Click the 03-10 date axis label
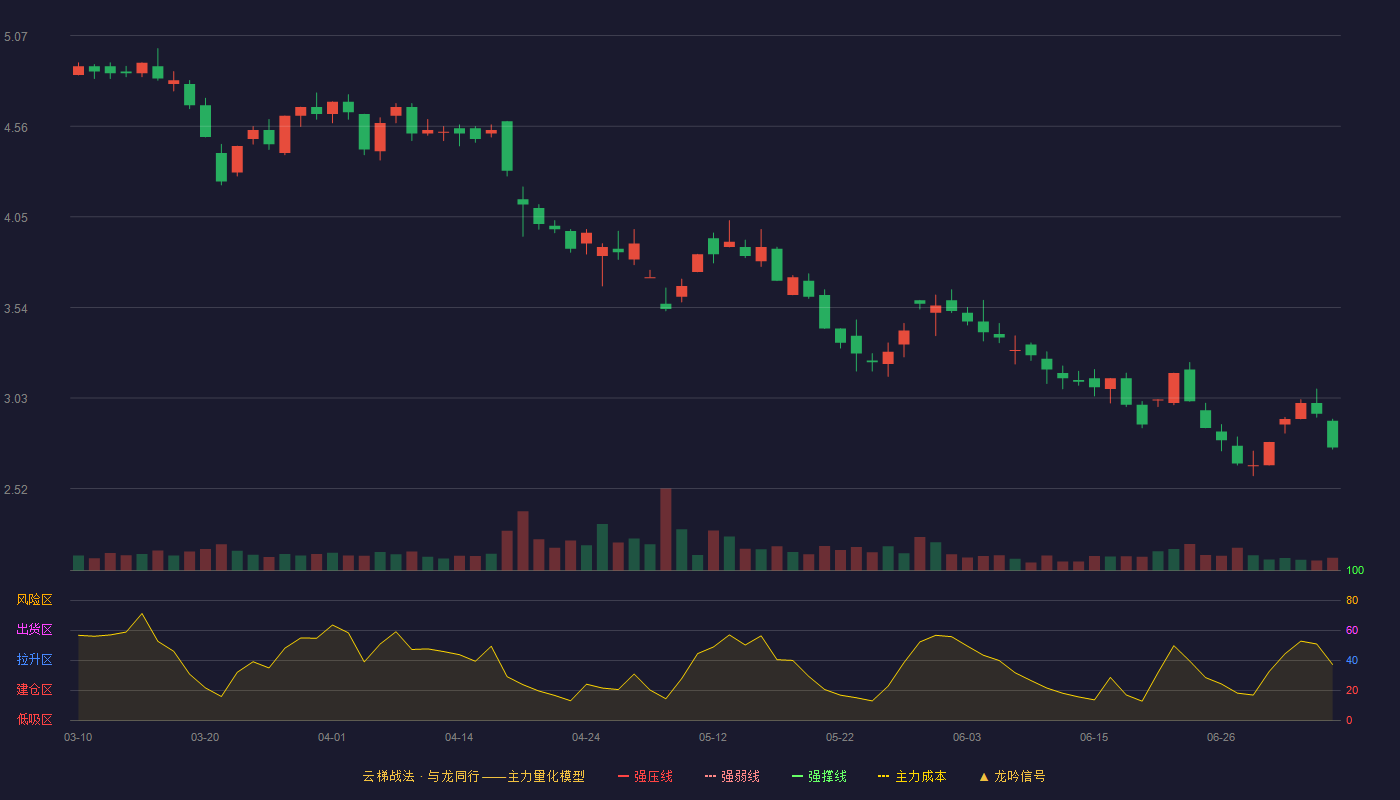The width and height of the screenshot is (1400, 800). point(78,737)
